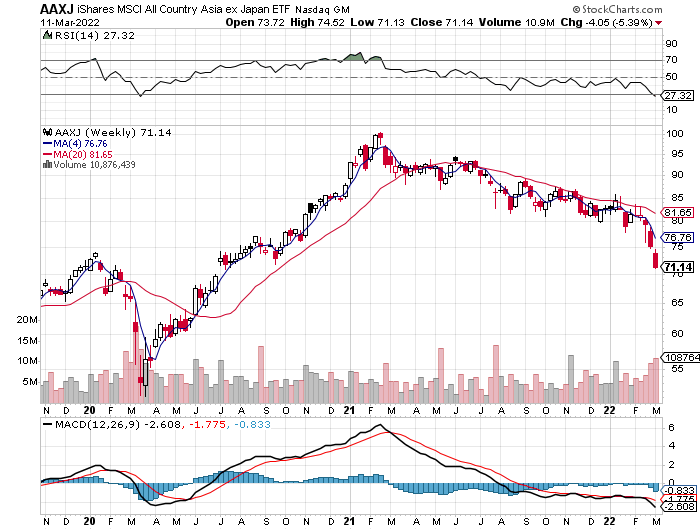Click the RSI(14) 27.32 legend label
Viewport: 700px width, 530px height.
coord(94,35)
